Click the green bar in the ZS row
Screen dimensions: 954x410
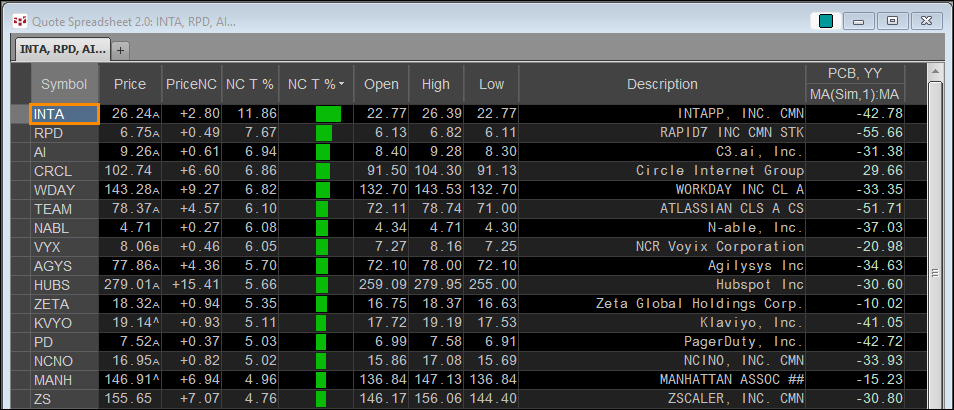click(x=321, y=399)
